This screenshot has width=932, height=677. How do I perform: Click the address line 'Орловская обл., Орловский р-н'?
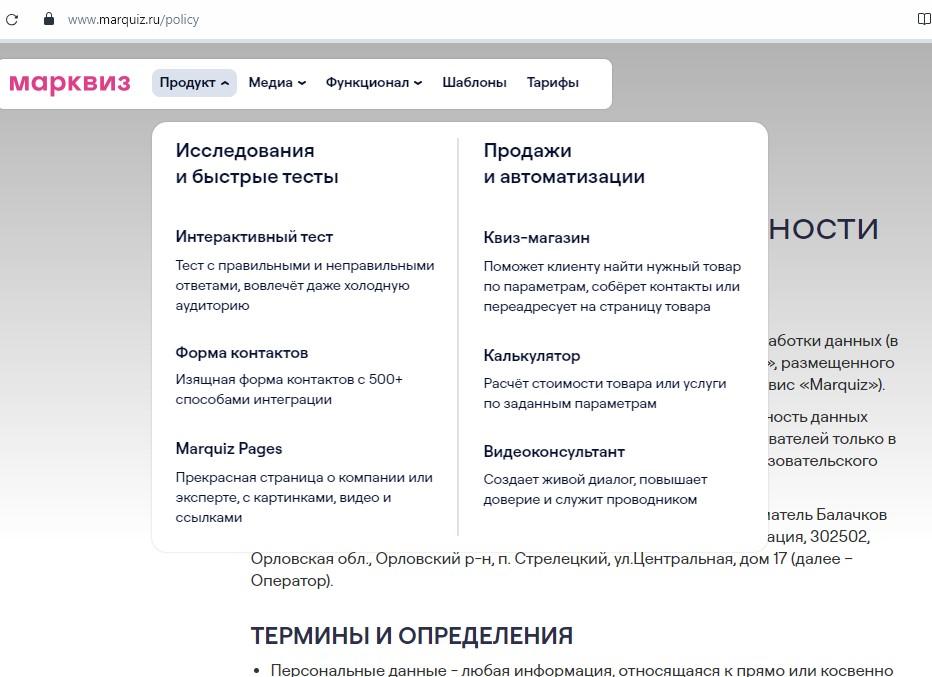[x=552, y=559]
